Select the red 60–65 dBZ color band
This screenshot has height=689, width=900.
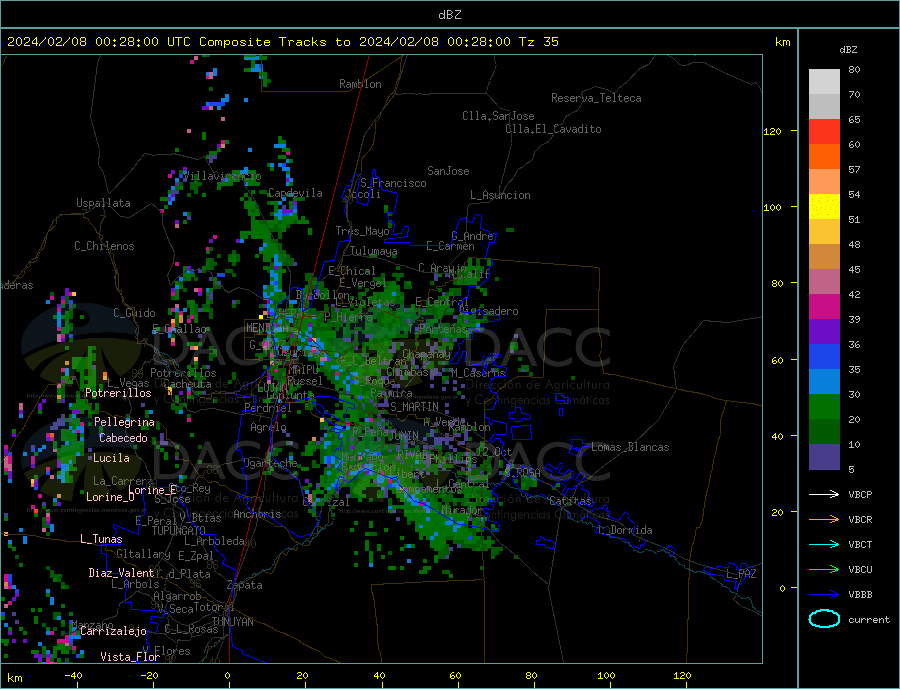[824, 131]
